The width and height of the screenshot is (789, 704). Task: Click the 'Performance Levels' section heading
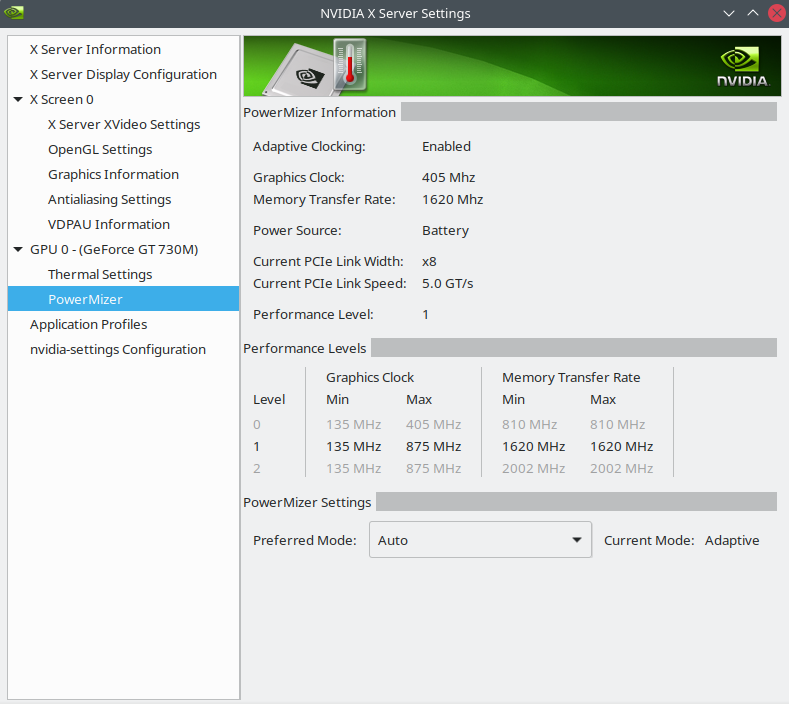click(x=304, y=349)
